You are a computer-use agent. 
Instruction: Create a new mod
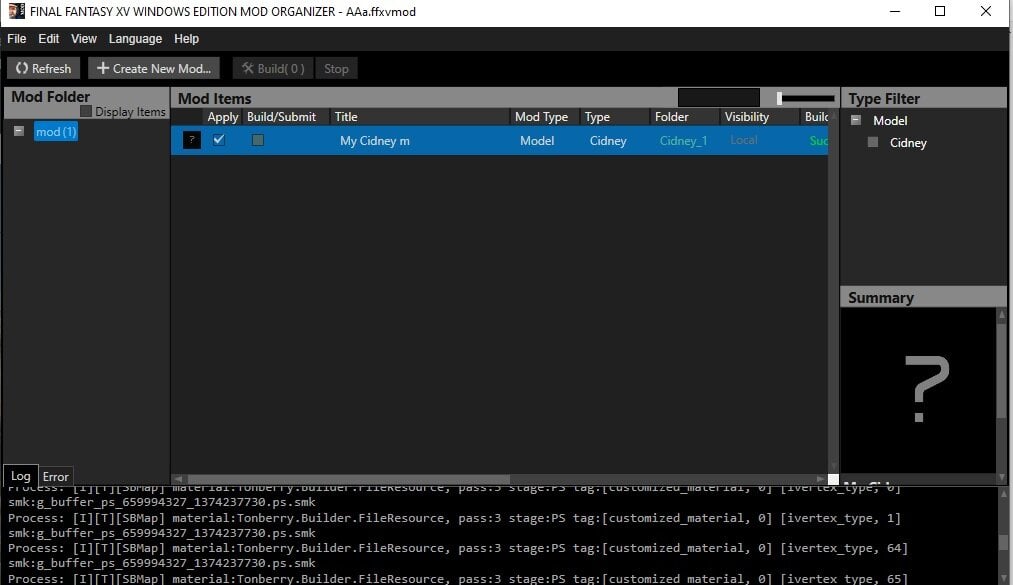154,68
